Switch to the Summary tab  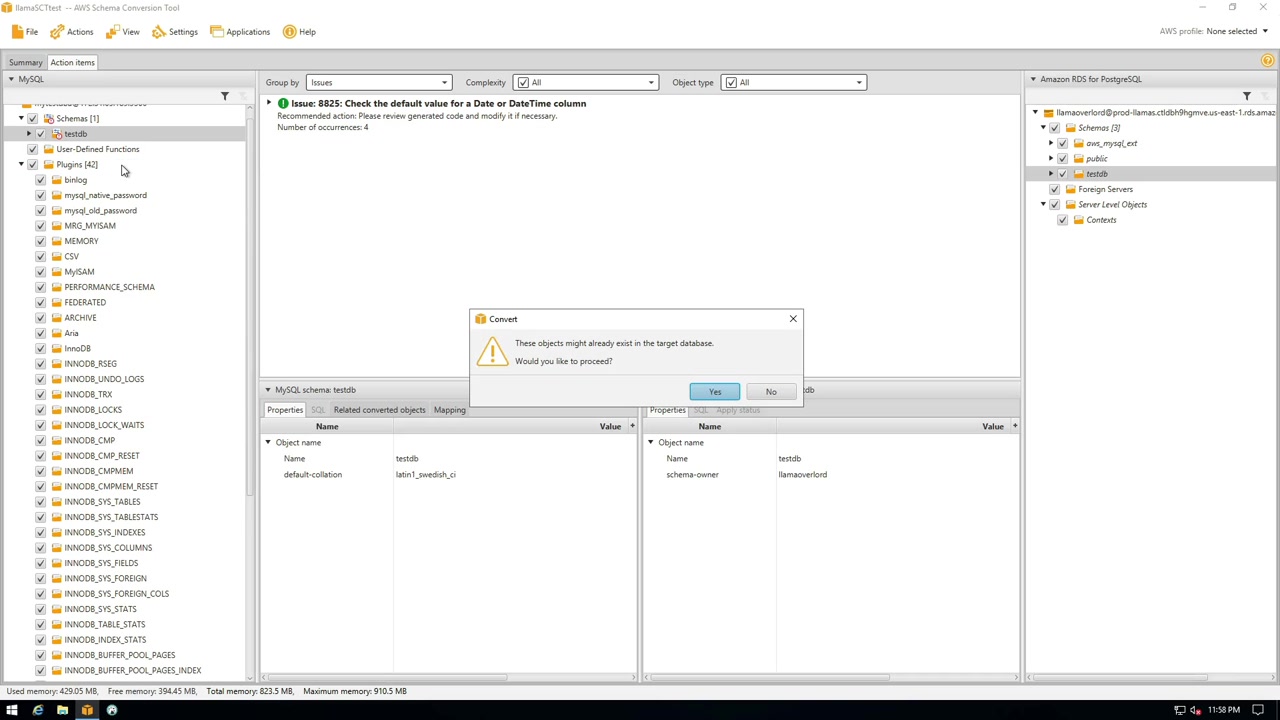click(x=25, y=62)
